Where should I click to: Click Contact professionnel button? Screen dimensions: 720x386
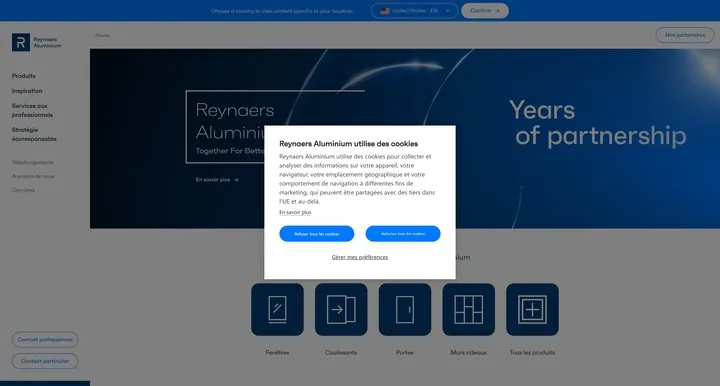point(45,340)
